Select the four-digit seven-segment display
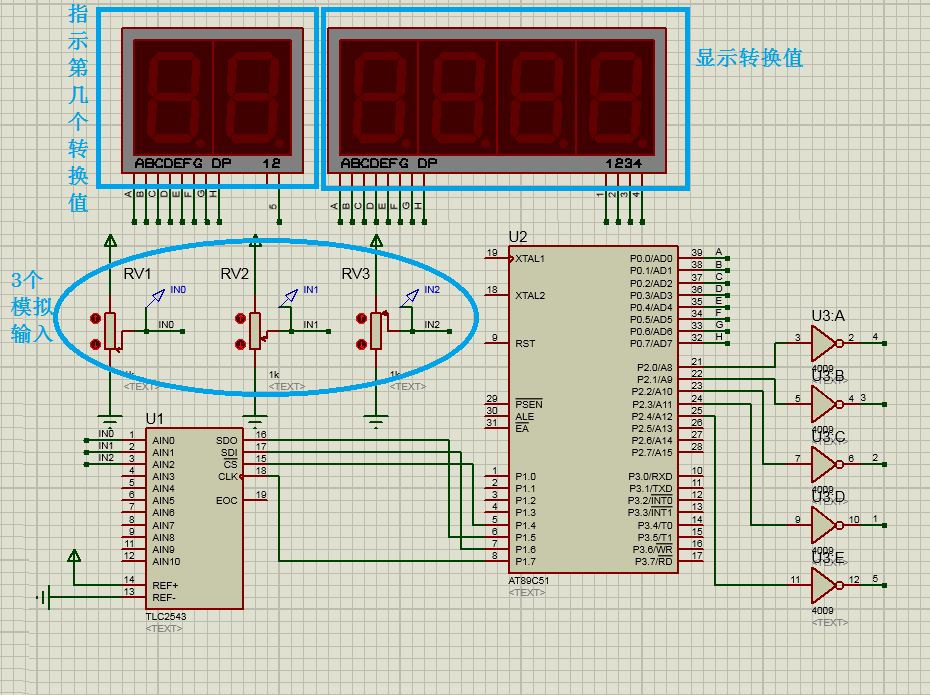Viewport: 930px width, 695px height. click(496, 100)
